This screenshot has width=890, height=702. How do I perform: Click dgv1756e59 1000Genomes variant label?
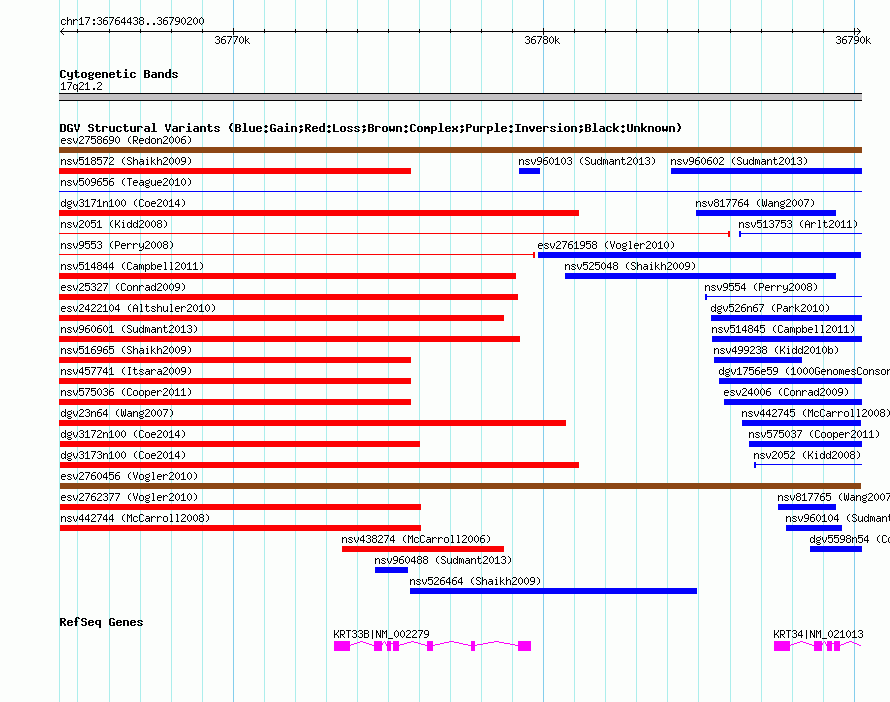[x=804, y=371]
